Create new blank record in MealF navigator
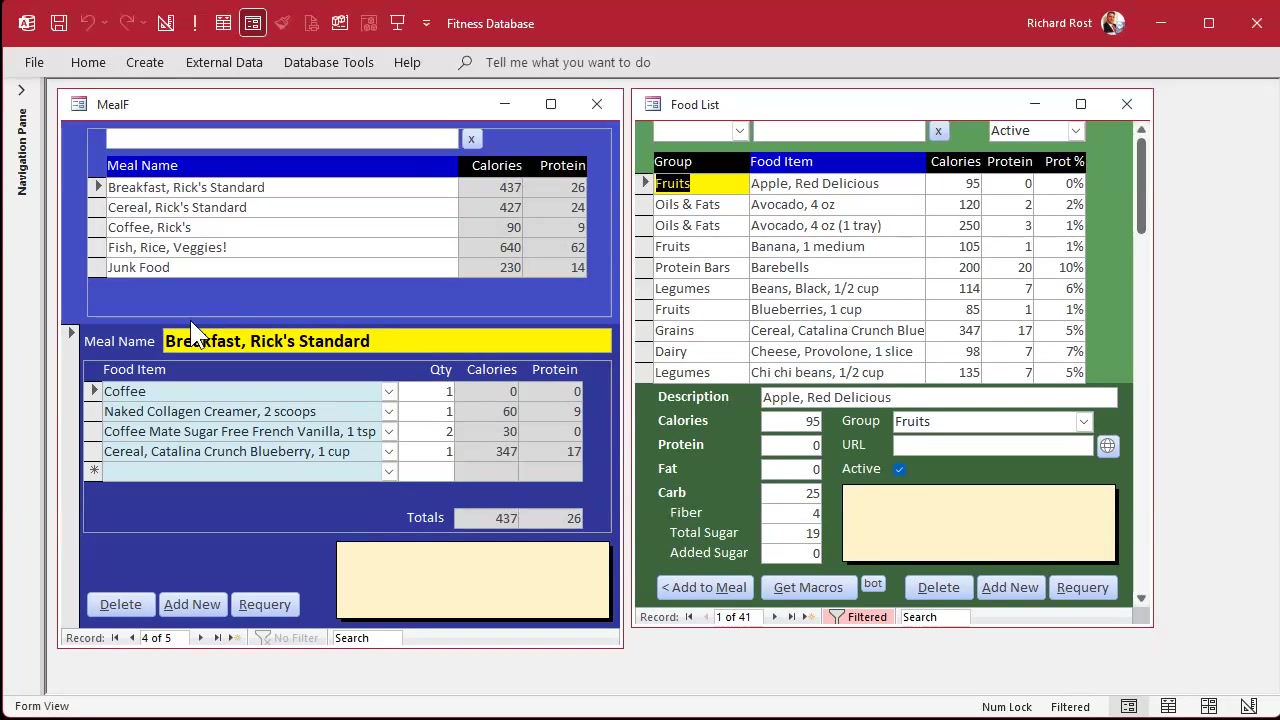 click(x=235, y=638)
